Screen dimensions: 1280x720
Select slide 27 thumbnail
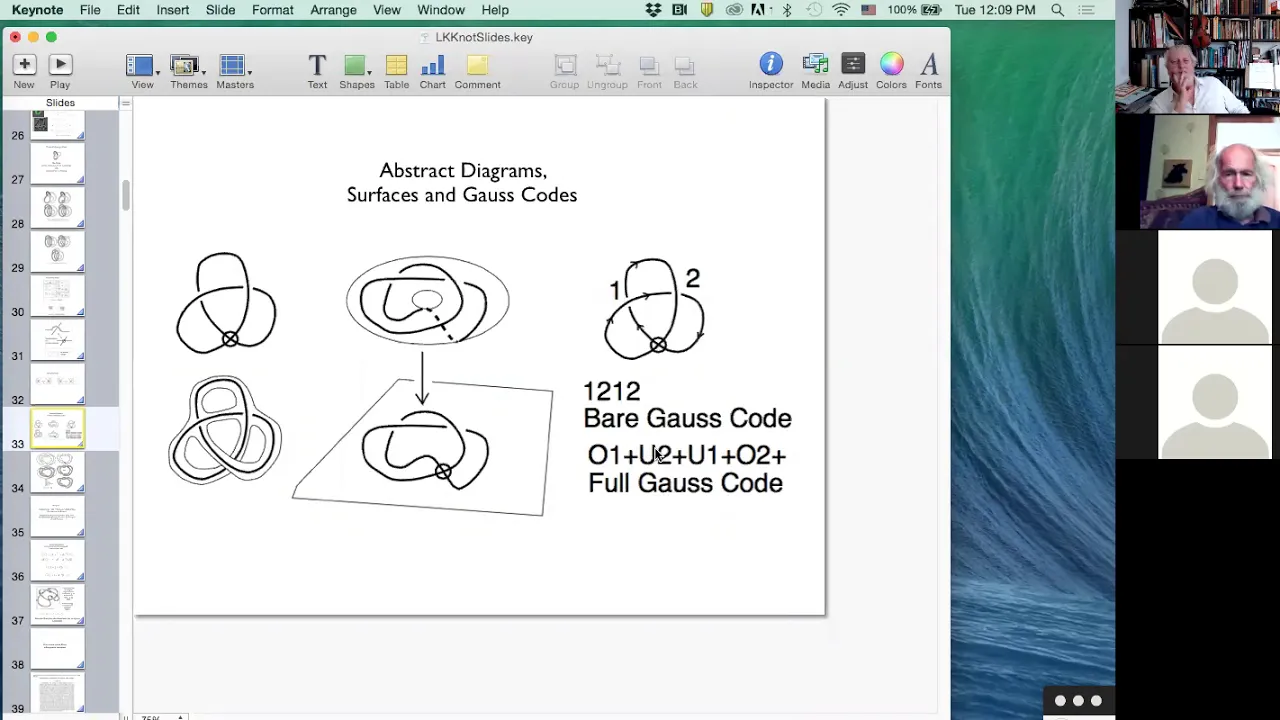pos(57,163)
